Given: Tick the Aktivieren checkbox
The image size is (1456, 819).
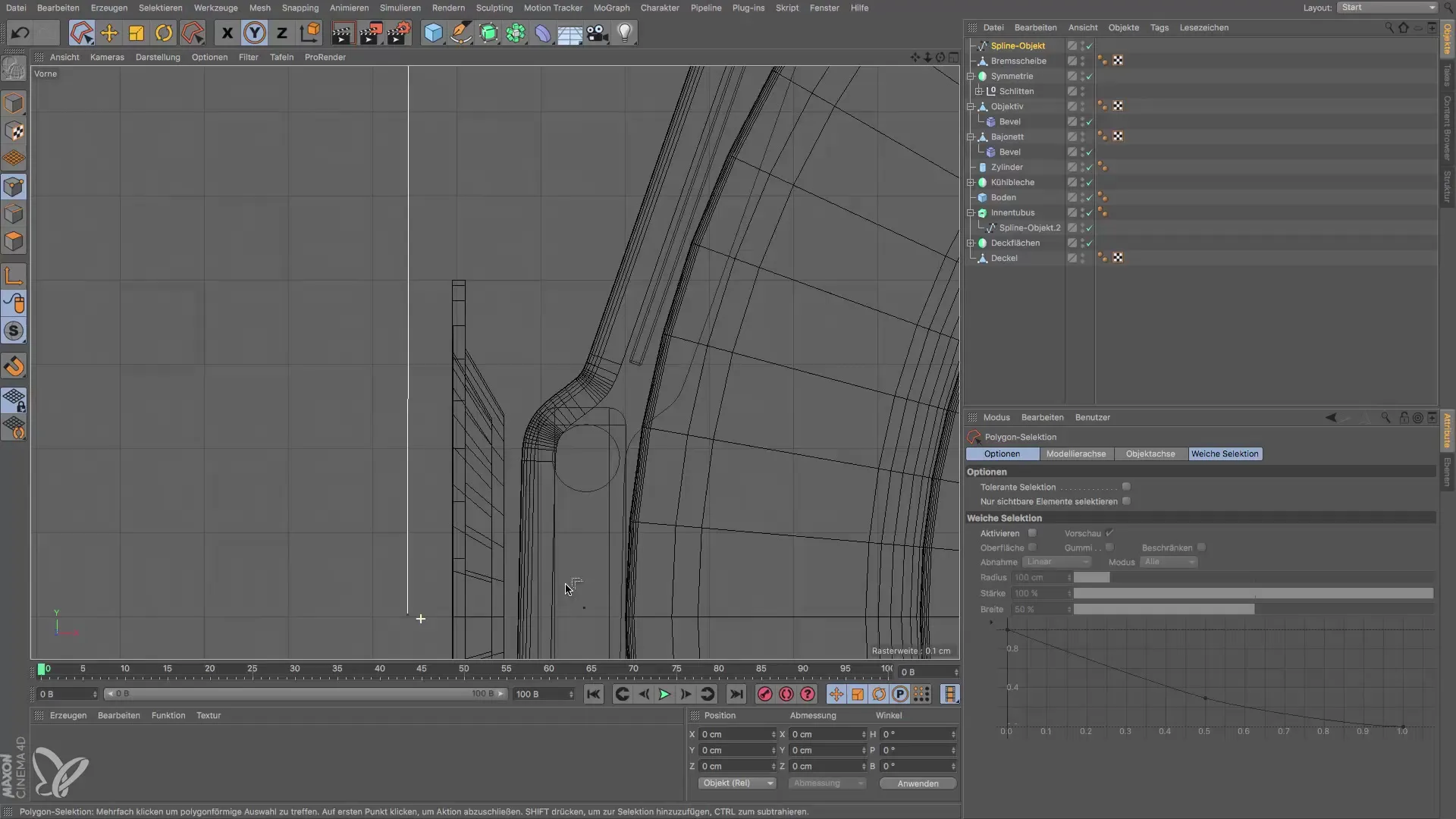Looking at the screenshot, I should 1032,533.
